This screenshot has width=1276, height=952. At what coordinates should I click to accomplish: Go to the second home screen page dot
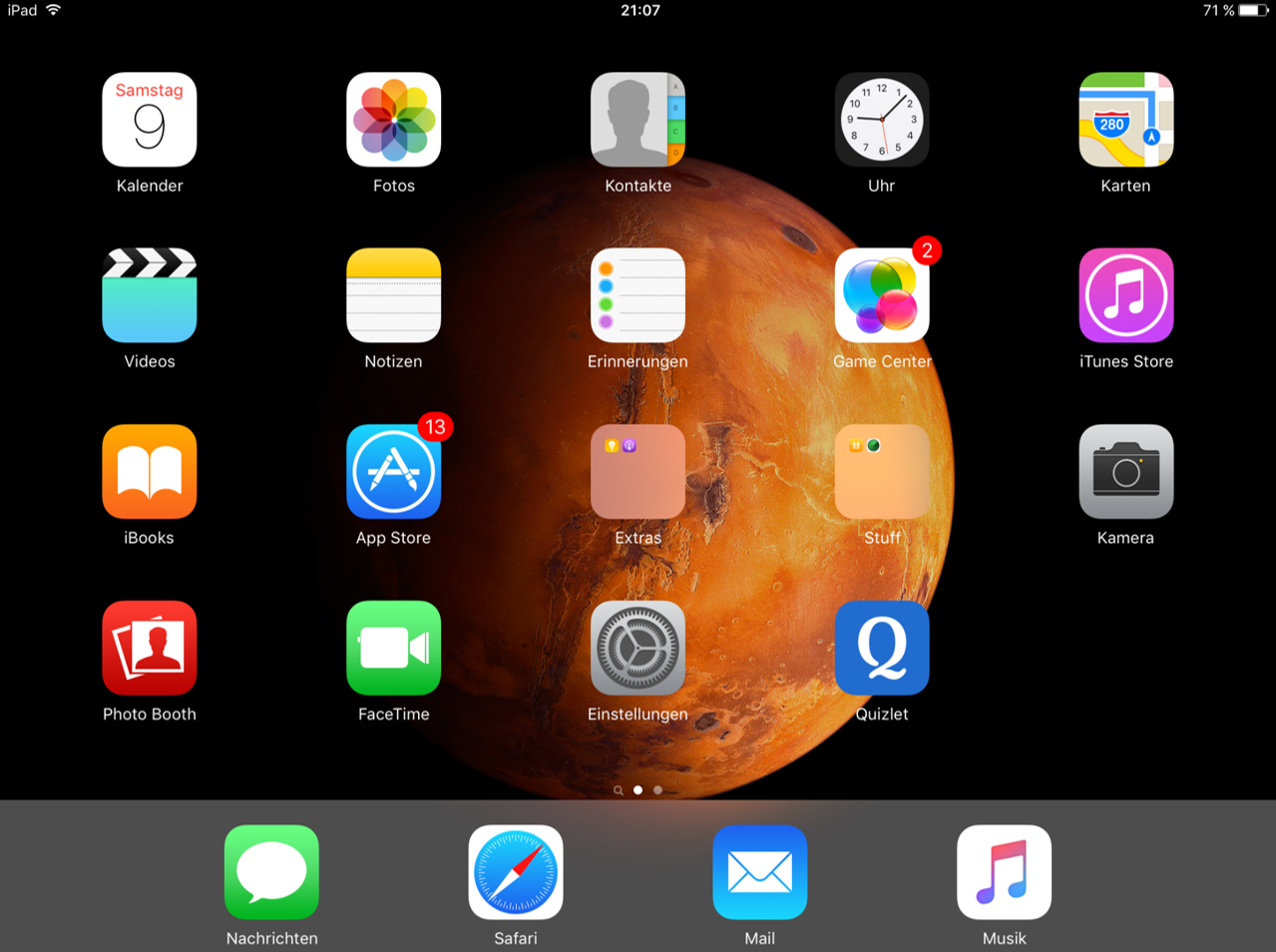[657, 789]
